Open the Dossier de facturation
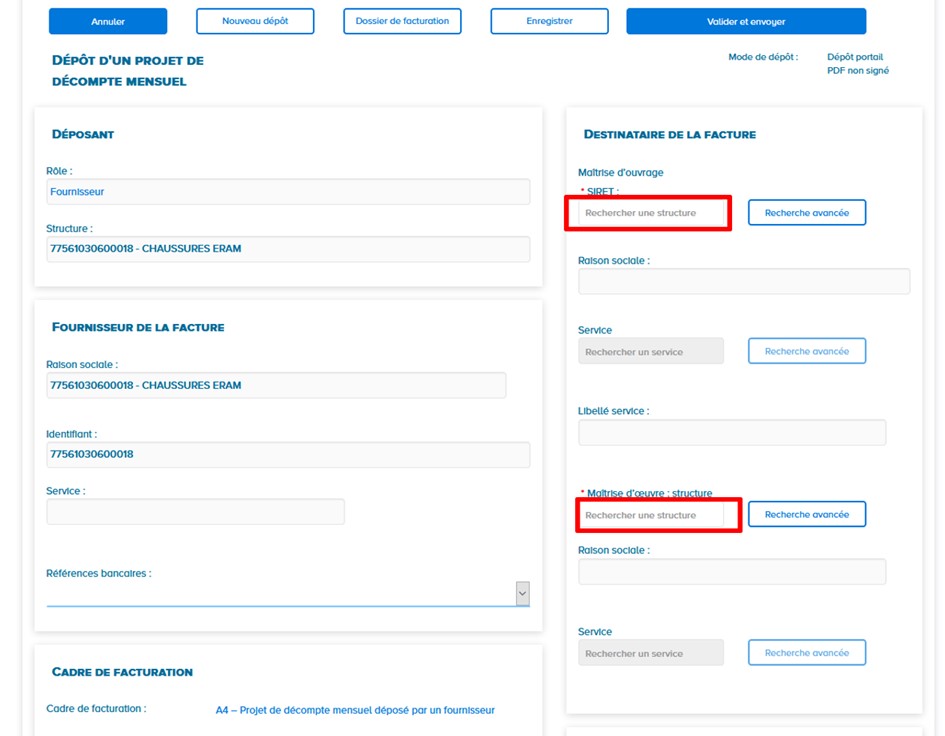945x736 pixels. pyautogui.click(x=402, y=20)
